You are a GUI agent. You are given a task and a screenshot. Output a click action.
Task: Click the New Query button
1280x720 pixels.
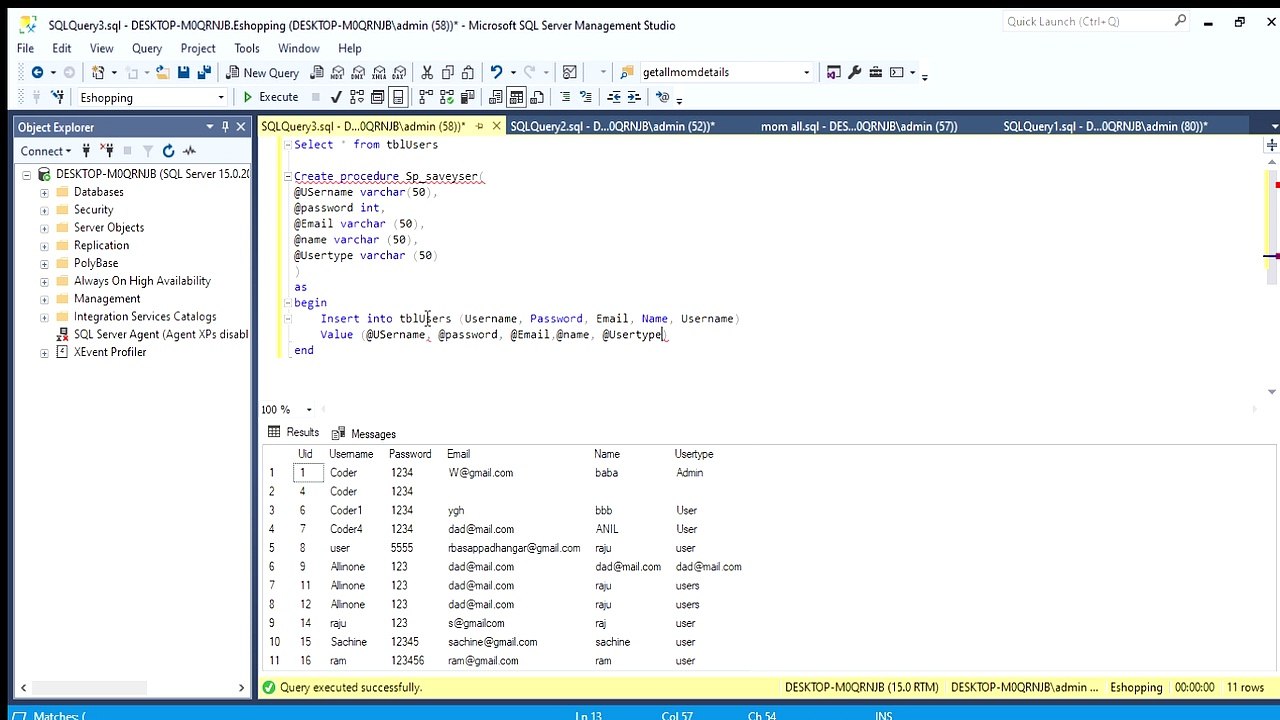tap(262, 72)
